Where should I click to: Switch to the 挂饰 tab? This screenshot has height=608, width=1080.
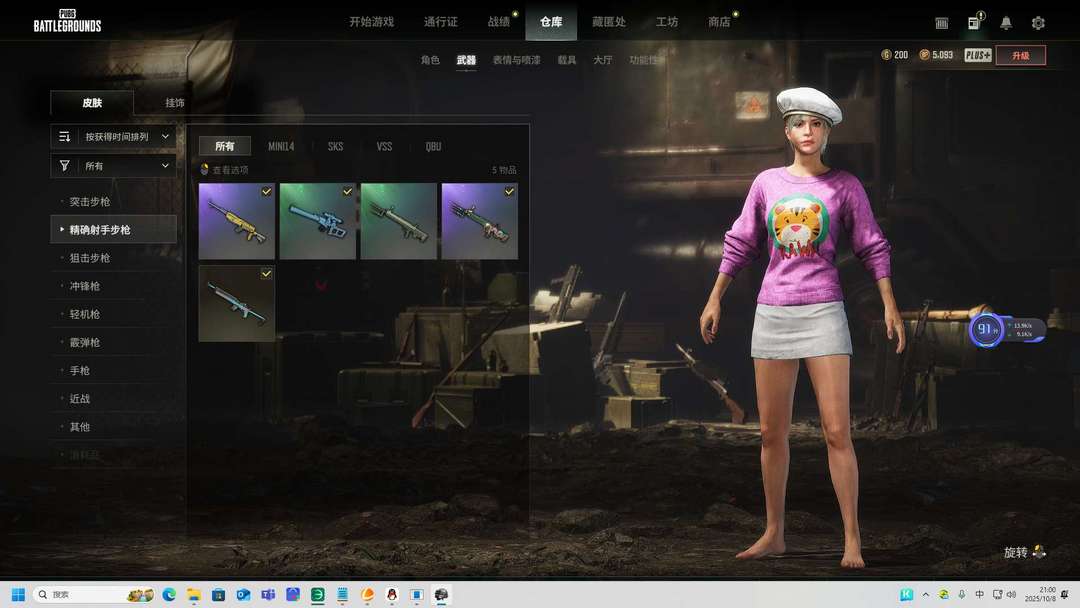click(175, 103)
